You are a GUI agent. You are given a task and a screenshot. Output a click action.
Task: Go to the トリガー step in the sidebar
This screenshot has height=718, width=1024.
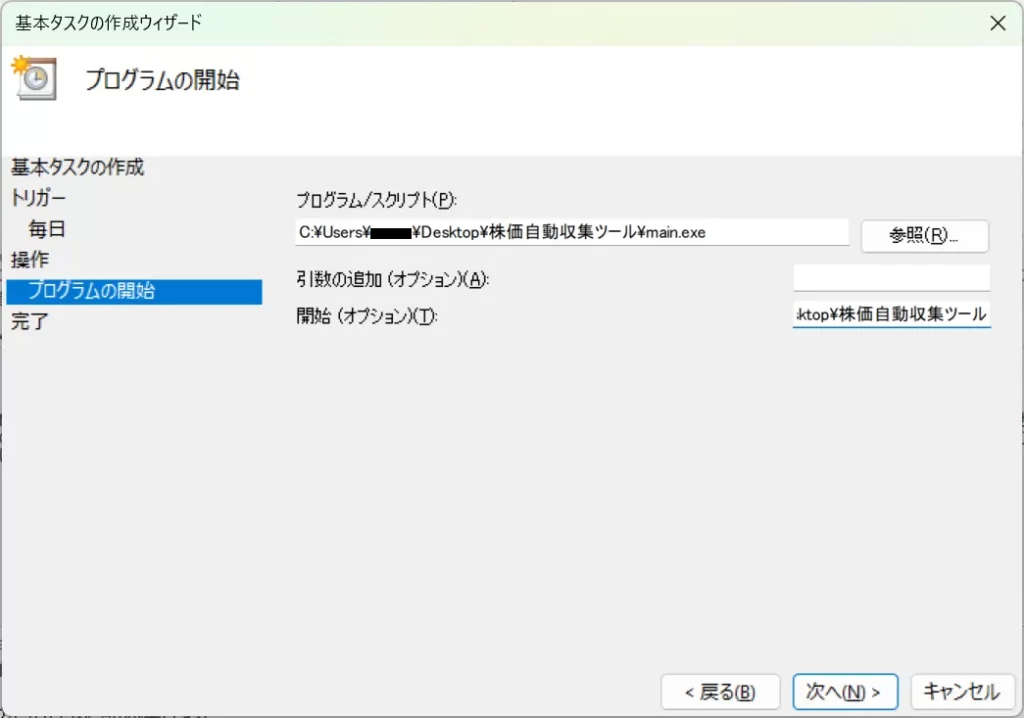click(39, 198)
